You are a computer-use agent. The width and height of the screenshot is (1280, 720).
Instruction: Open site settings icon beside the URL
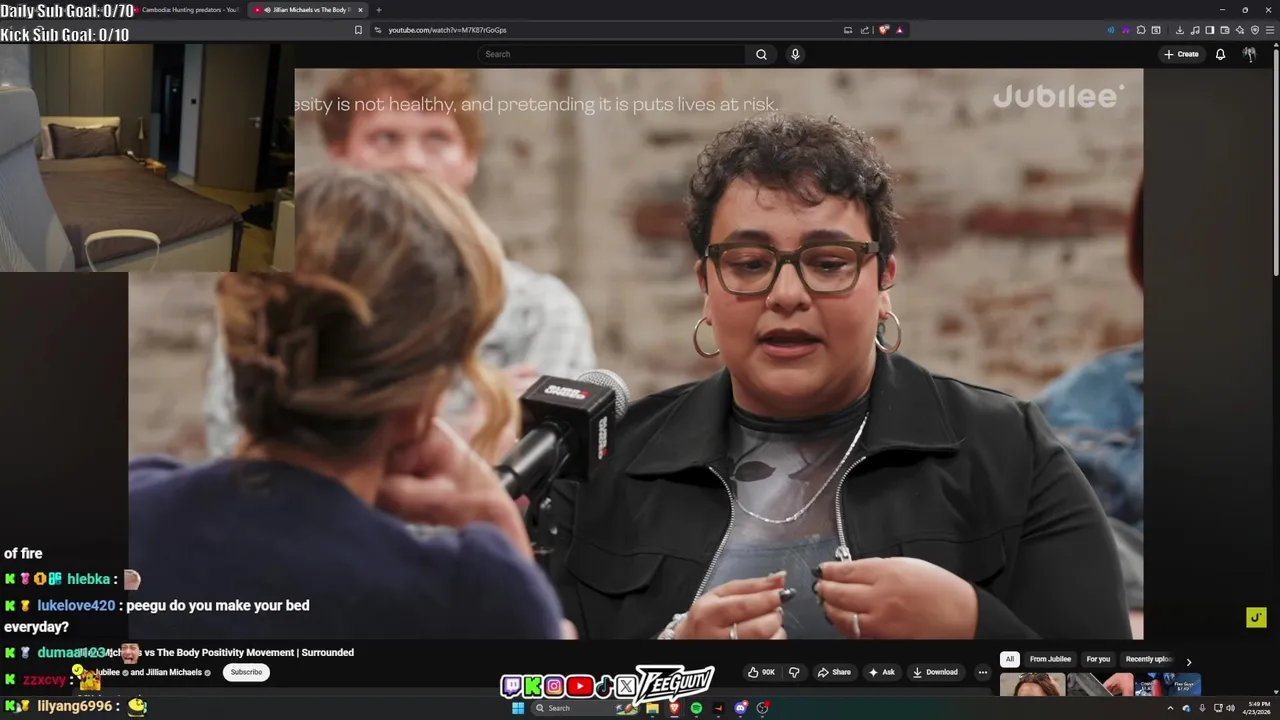(378, 30)
